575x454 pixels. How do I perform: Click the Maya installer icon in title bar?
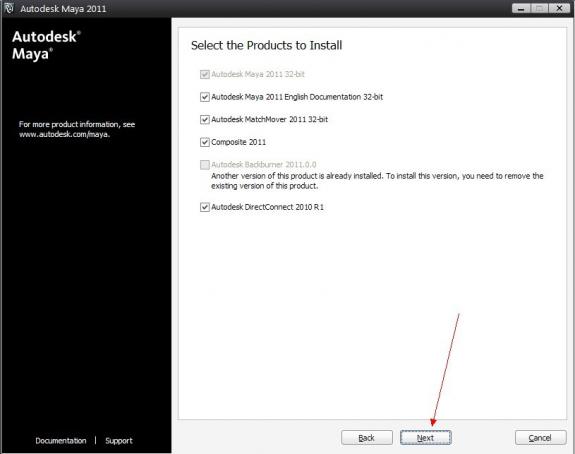pos(9,8)
